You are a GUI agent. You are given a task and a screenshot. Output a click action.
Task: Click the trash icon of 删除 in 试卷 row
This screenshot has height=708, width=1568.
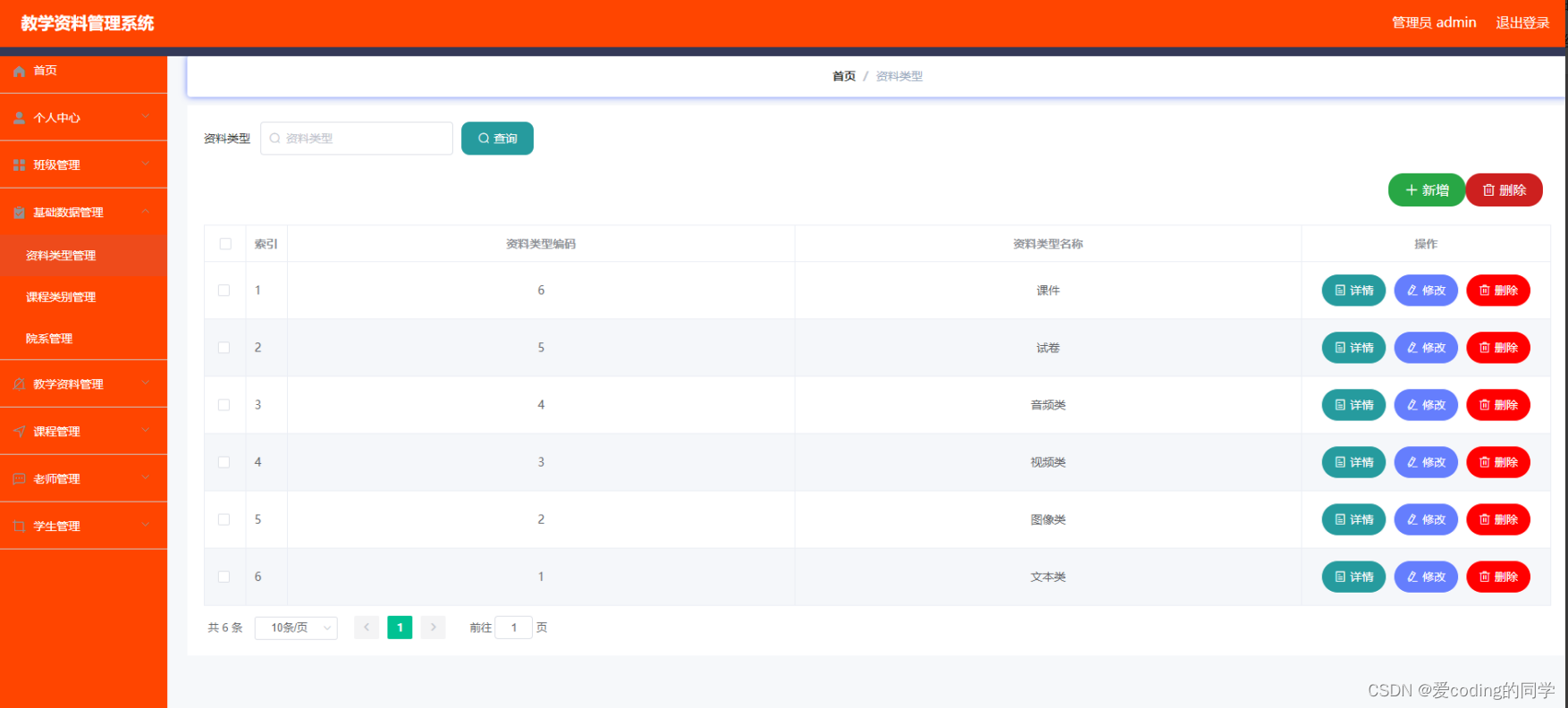(1485, 348)
